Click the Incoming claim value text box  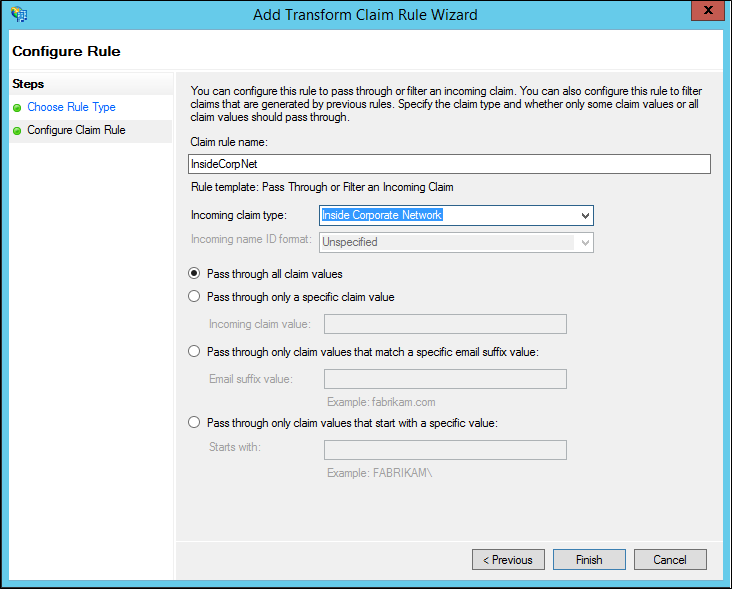pyautogui.click(x=445, y=324)
